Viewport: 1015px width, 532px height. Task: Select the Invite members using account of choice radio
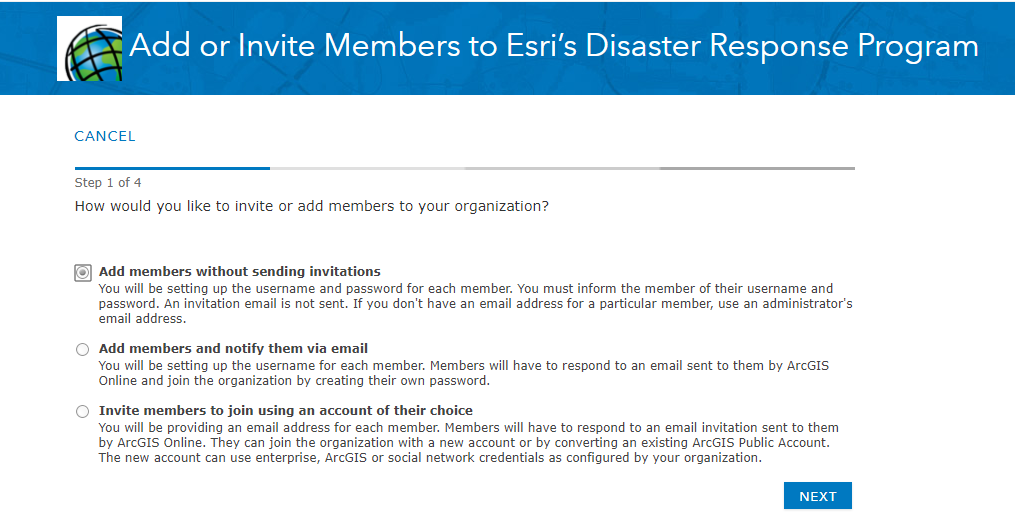(82, 412)
